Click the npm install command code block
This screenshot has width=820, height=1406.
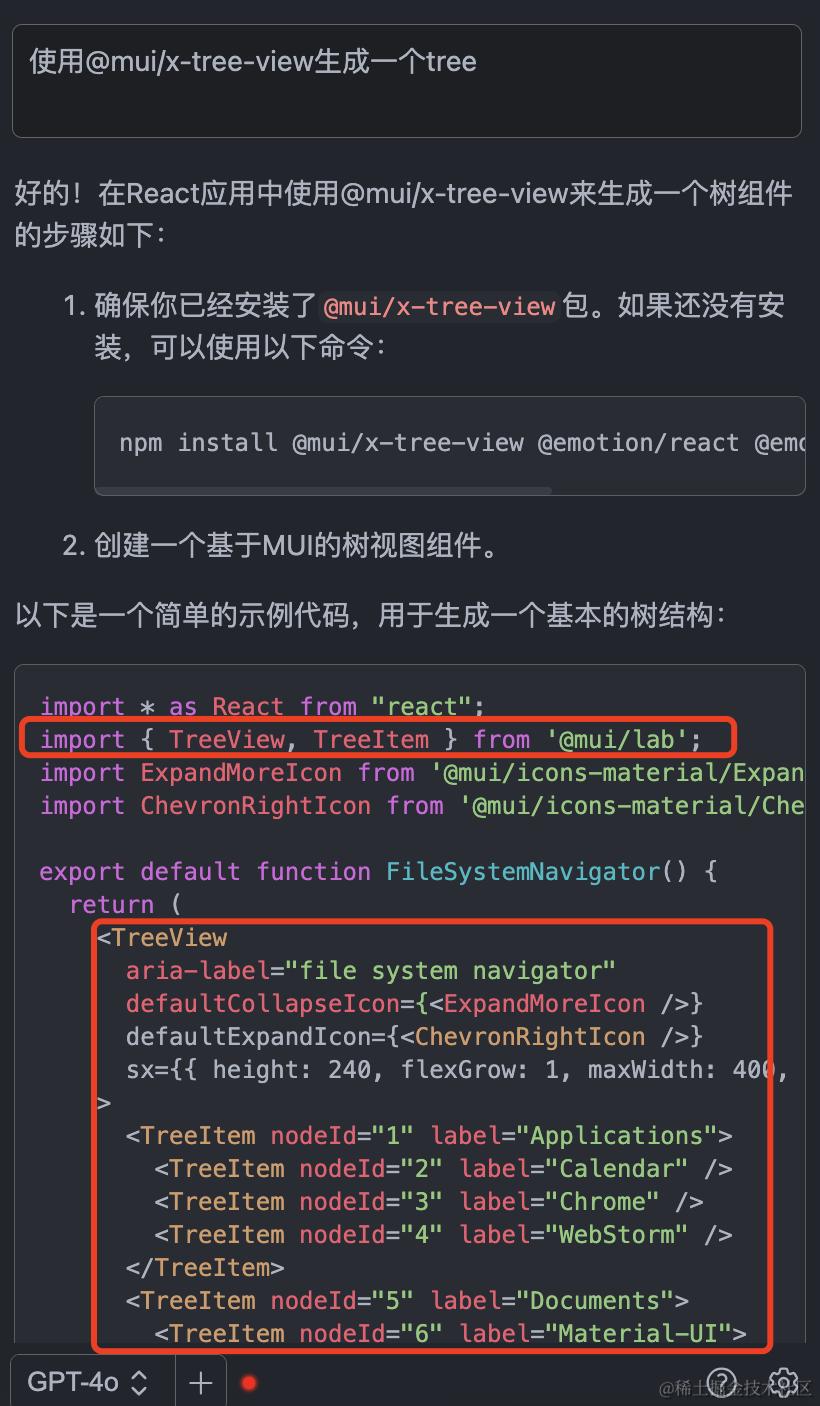click(x=450, y=446)
